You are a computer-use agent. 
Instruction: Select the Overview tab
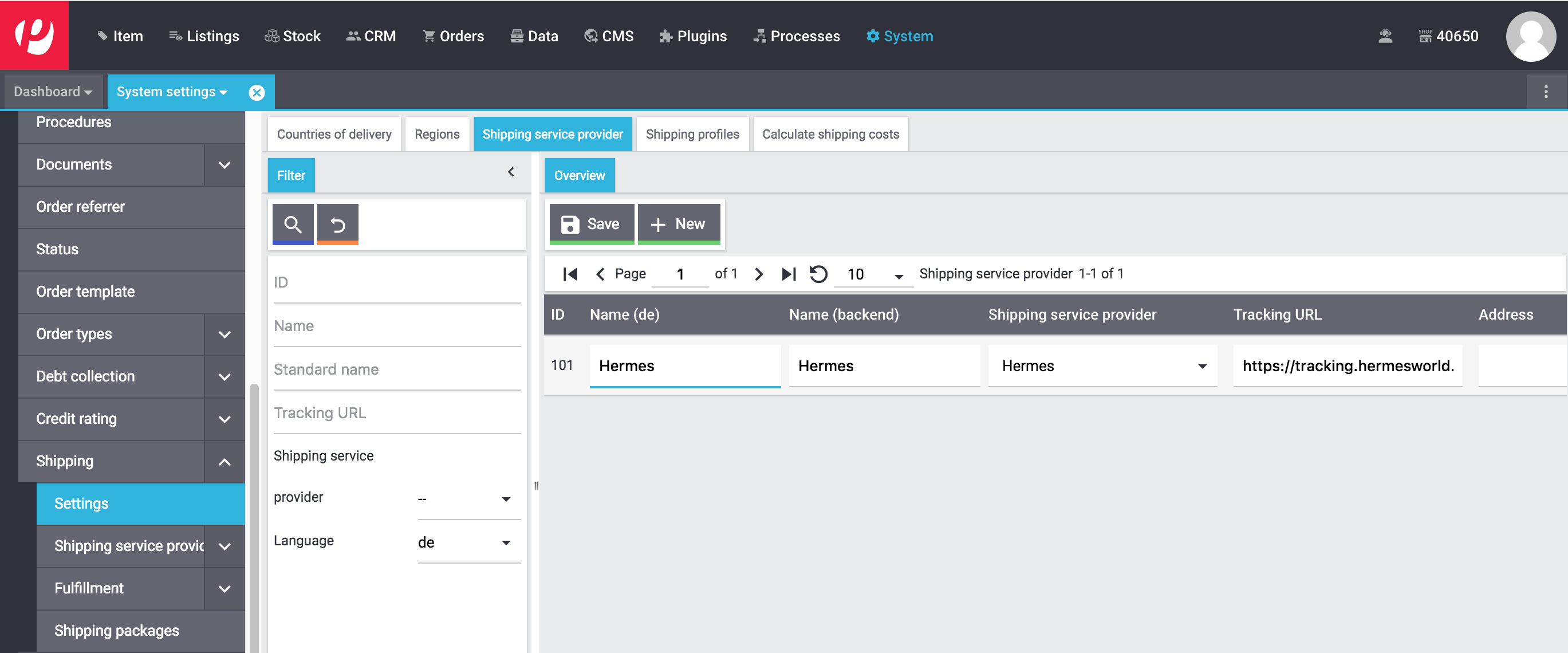tap(580, 175)
